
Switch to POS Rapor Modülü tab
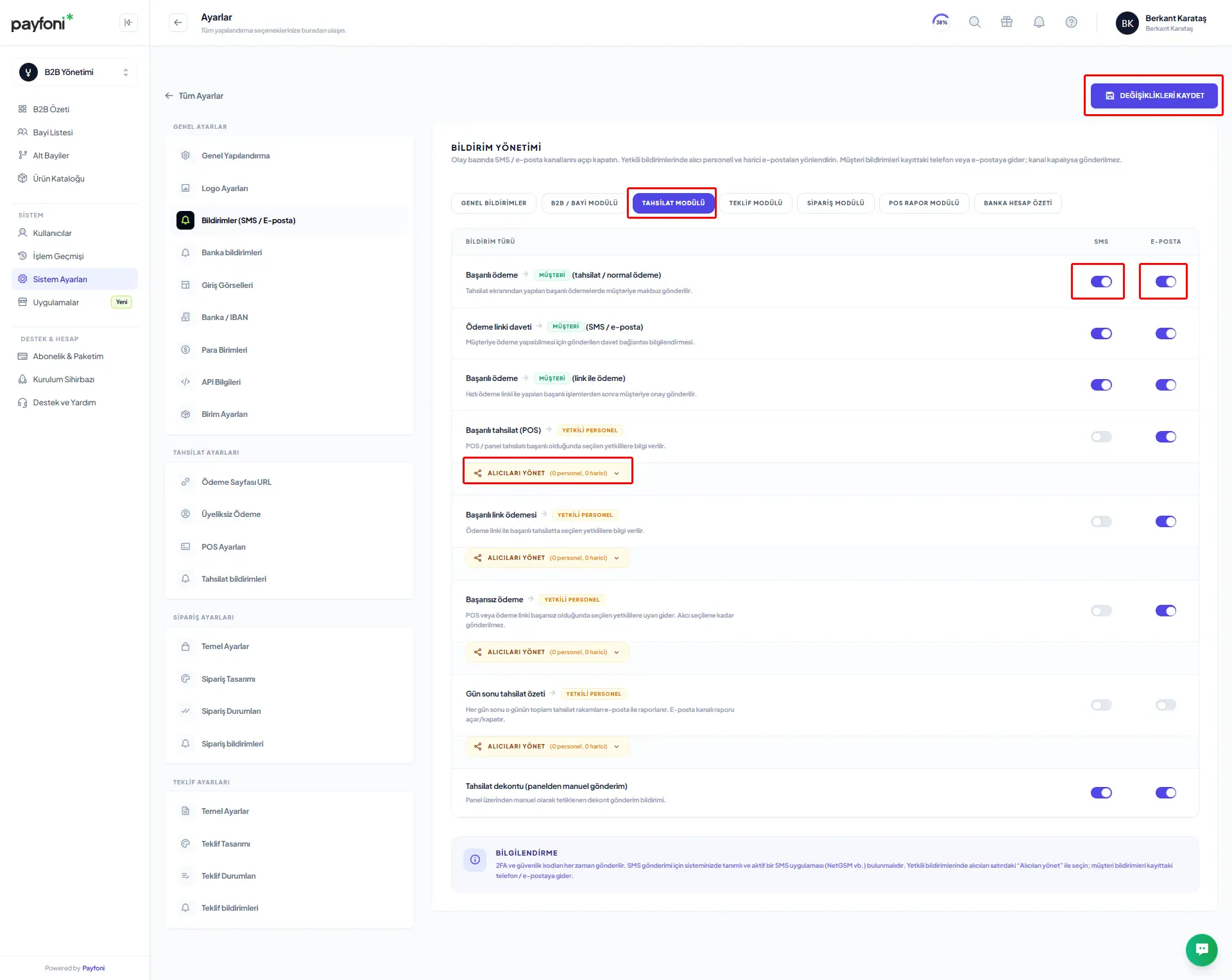923,203
